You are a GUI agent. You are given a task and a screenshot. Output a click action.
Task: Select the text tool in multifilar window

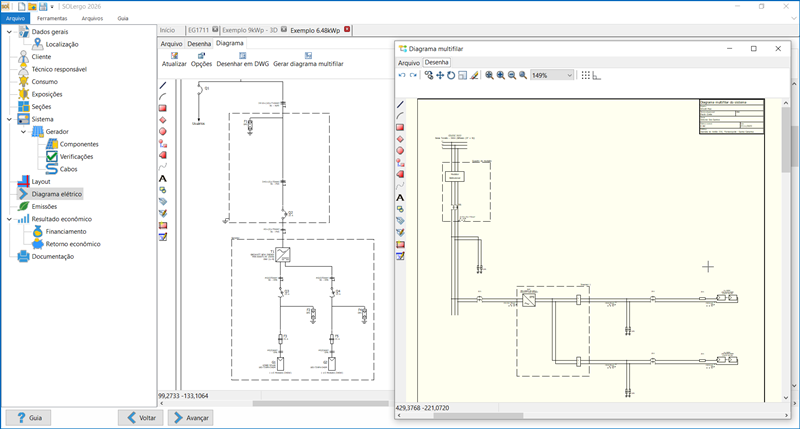(401, 197)
